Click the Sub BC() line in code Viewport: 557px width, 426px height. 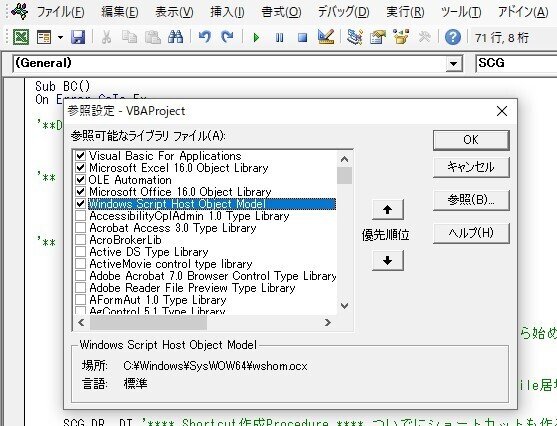[x=63, y=86]
